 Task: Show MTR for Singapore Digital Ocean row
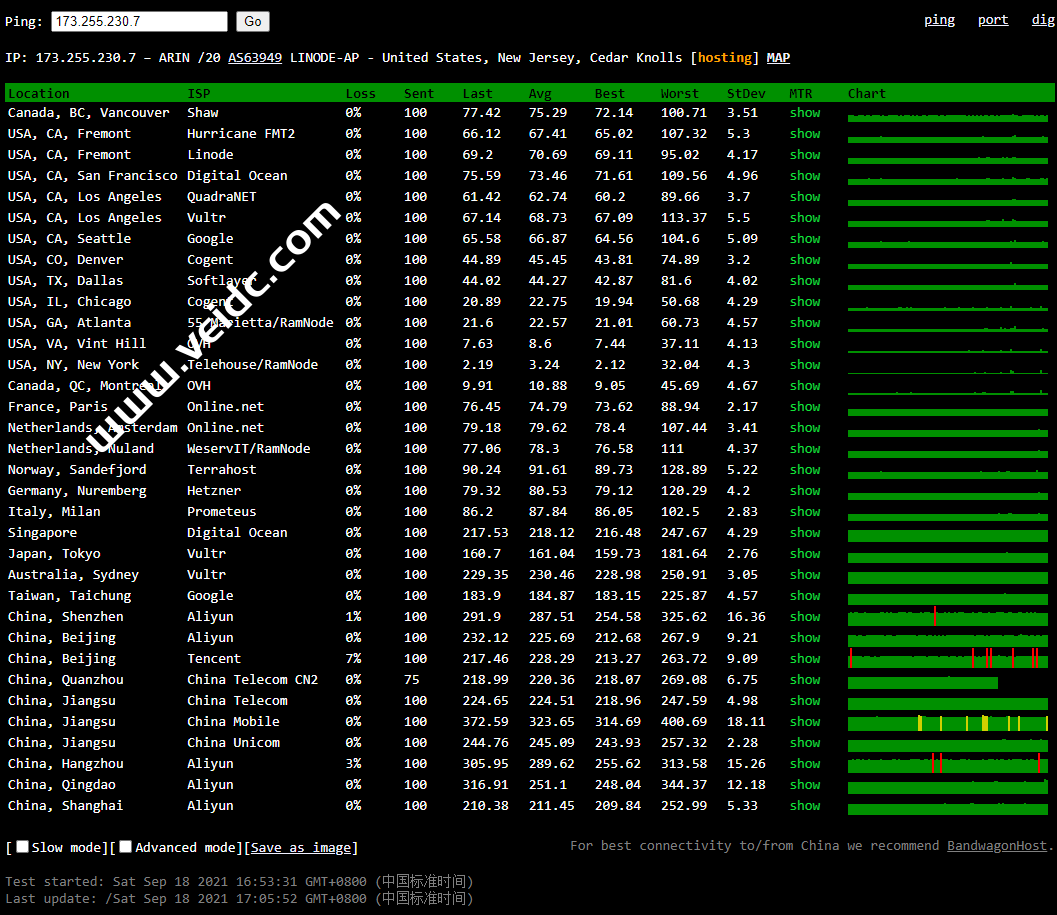click(804, 533)
